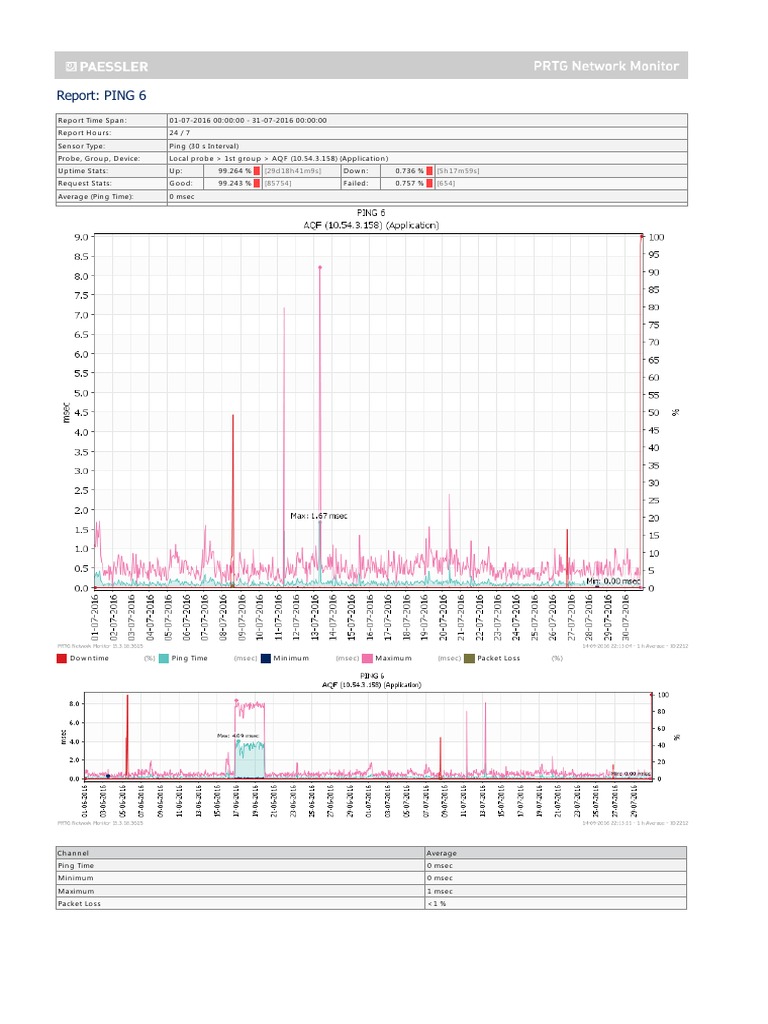Click the 13-07-2016 date label on main chart axis

[314, 614]
